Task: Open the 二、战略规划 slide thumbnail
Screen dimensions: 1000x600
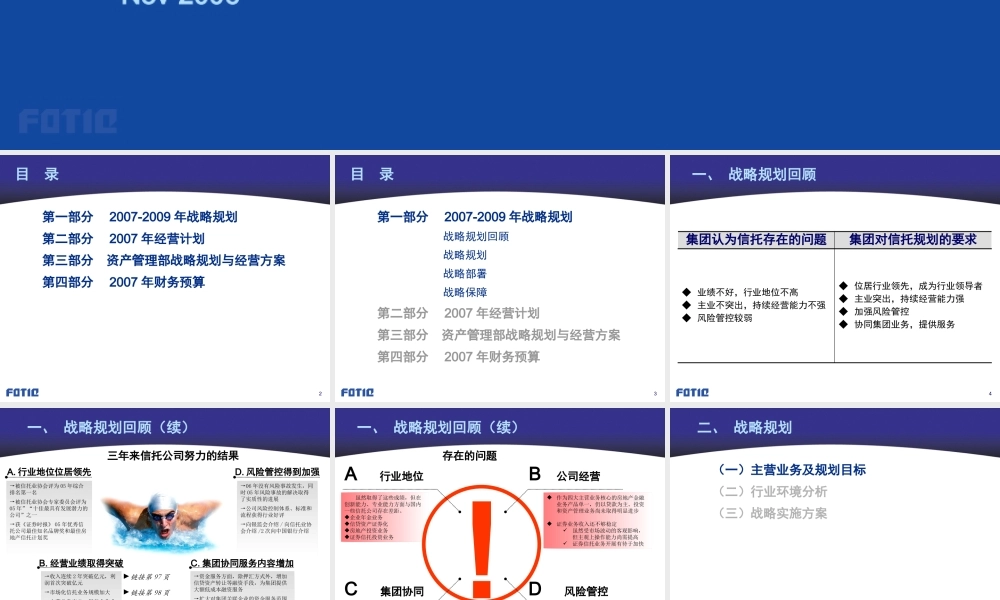Action: coord(835,504)
